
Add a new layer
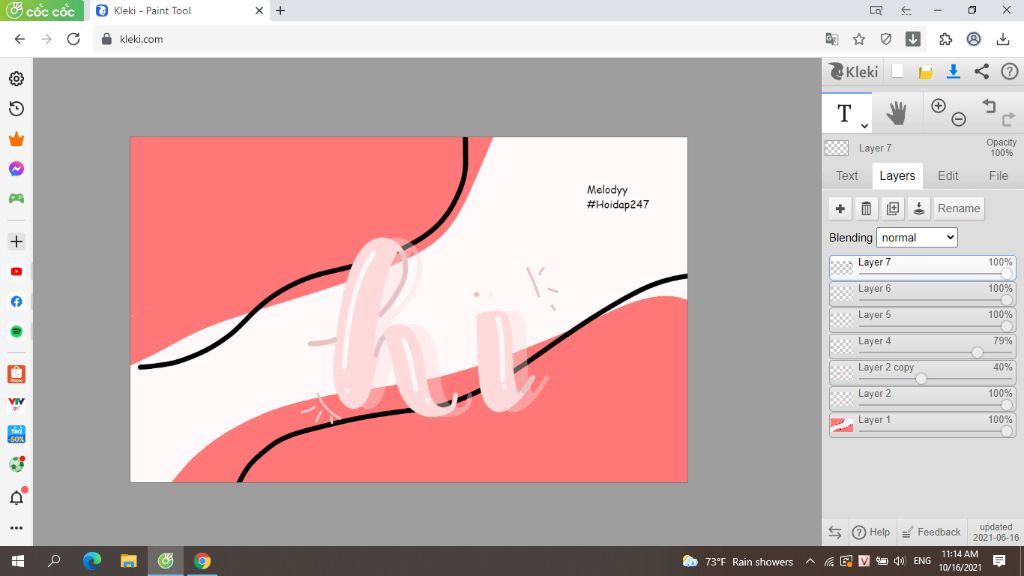[840, 208]
